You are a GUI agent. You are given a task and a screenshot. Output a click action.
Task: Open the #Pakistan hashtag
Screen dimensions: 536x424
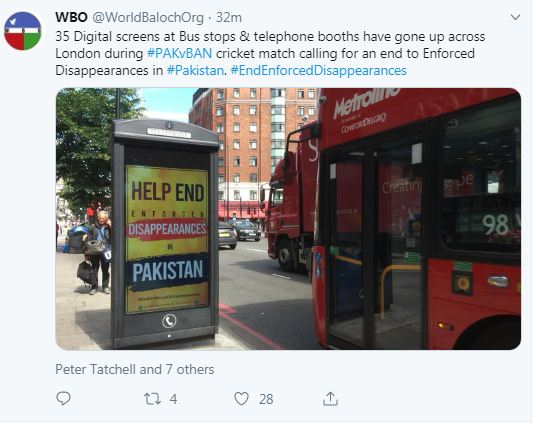(x=195, y=70)
